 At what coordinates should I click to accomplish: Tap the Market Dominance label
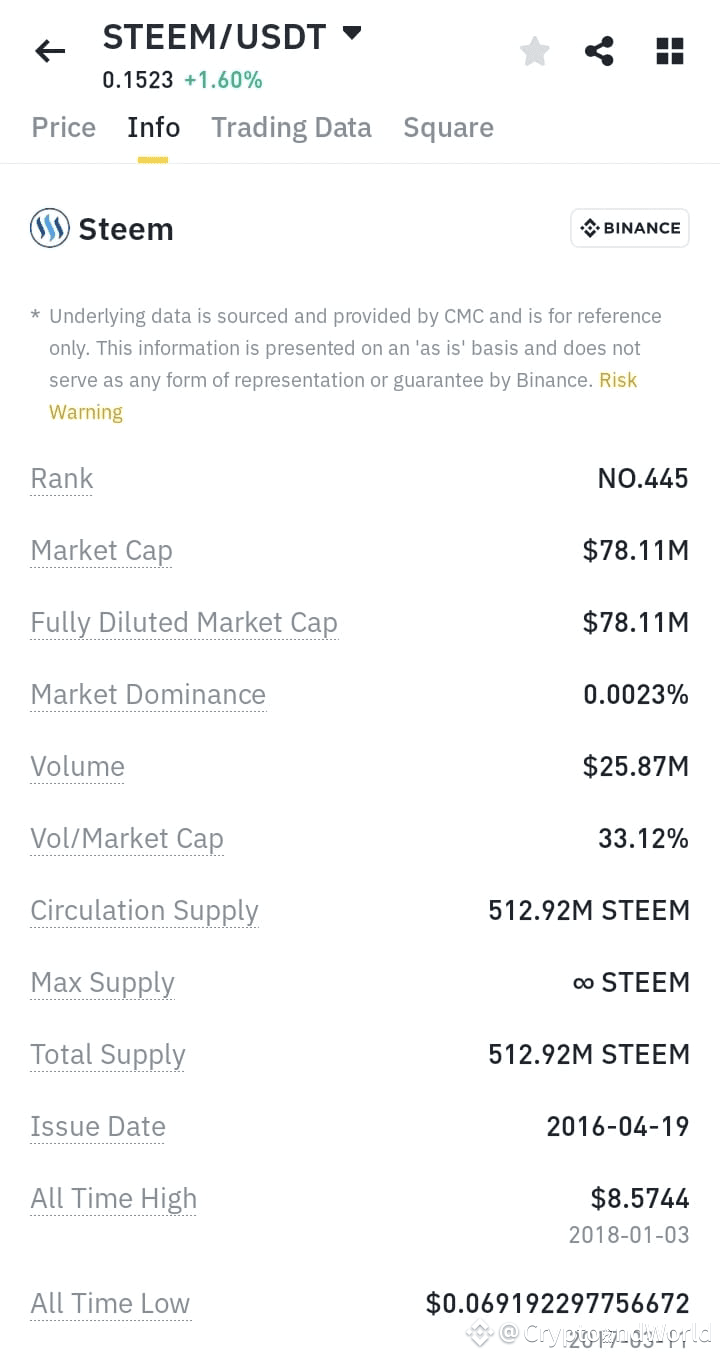pyautogui.click(x=148, y=695)
